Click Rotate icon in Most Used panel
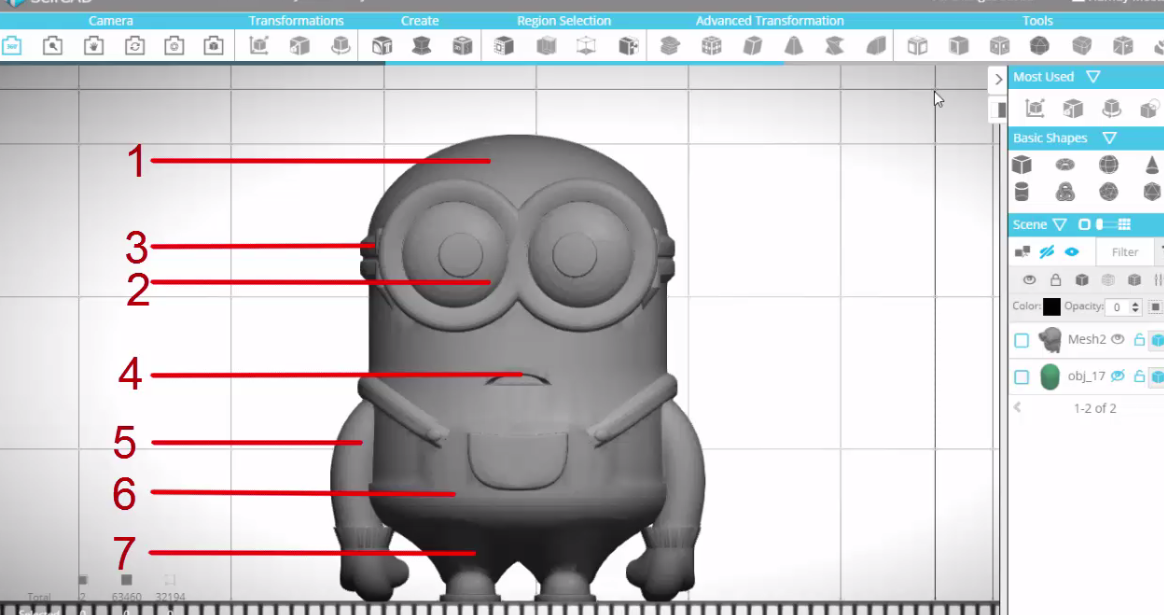 [1111, 108]
